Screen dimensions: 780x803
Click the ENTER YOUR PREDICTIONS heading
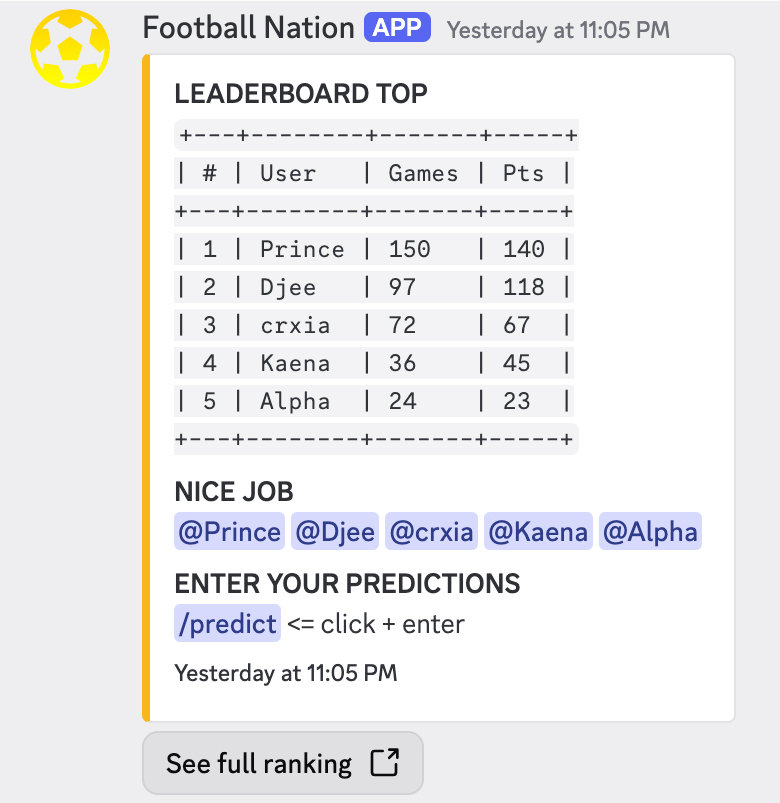347,584
